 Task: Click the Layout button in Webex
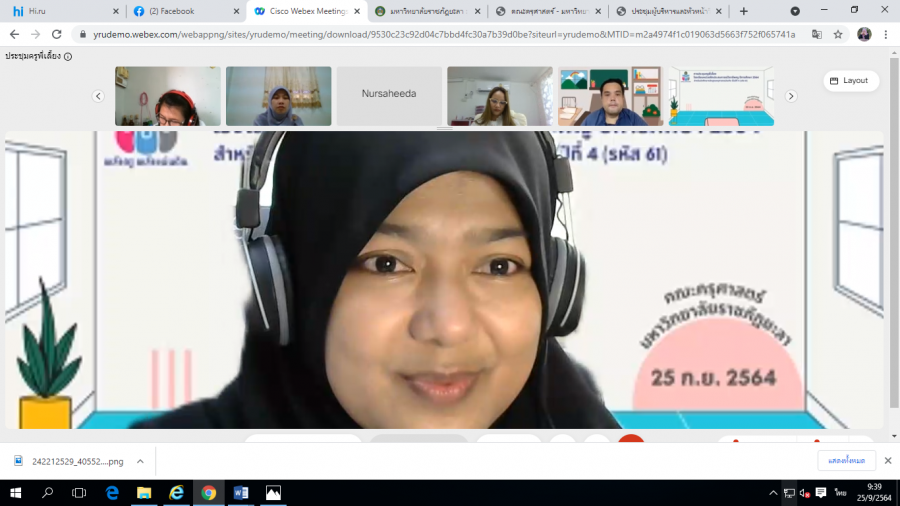click(850, 81)
